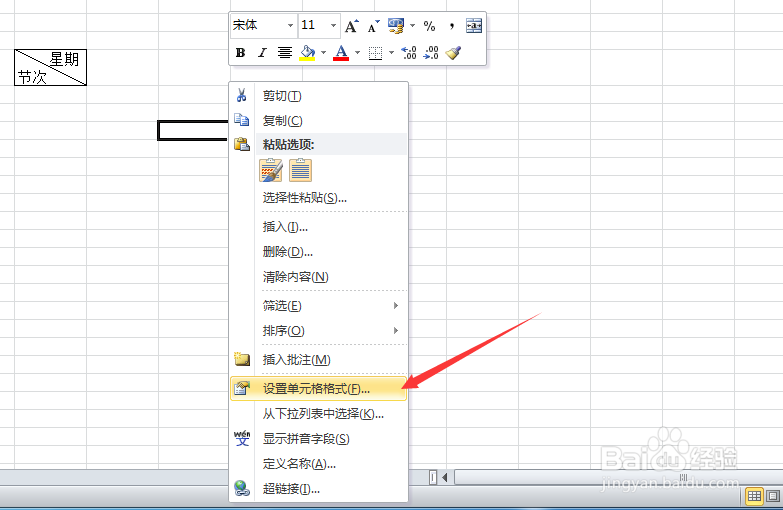This screenshot has height=510, width=783.
Task: Apply accounting number format icon
Action: coord(396,26)
